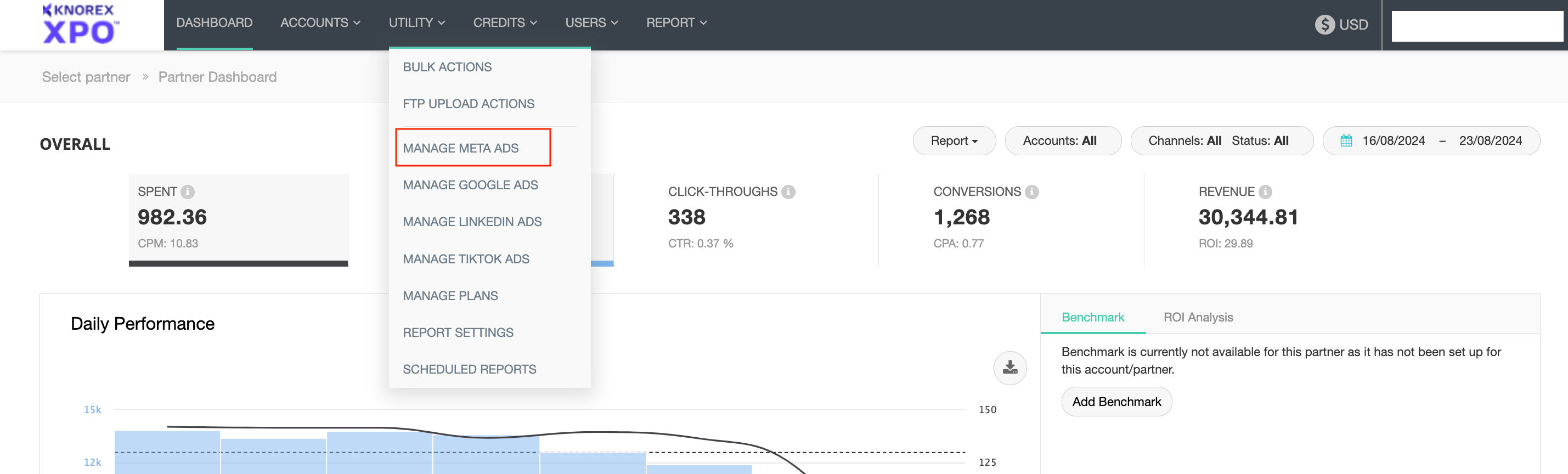1568x474 pixels.
Task: Choose Manage Google Ads from Utility menu
Action: [x=470, y=185]
